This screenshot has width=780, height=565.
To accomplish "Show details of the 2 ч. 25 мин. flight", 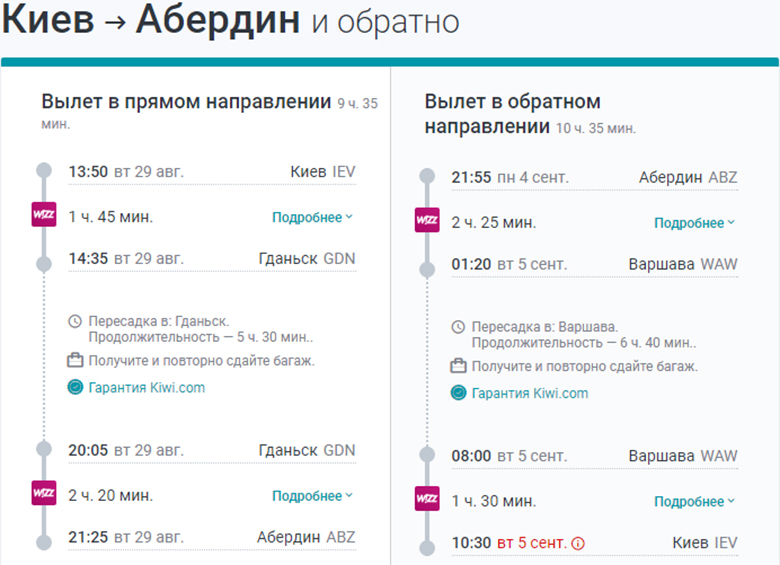I will pos(694,223).
